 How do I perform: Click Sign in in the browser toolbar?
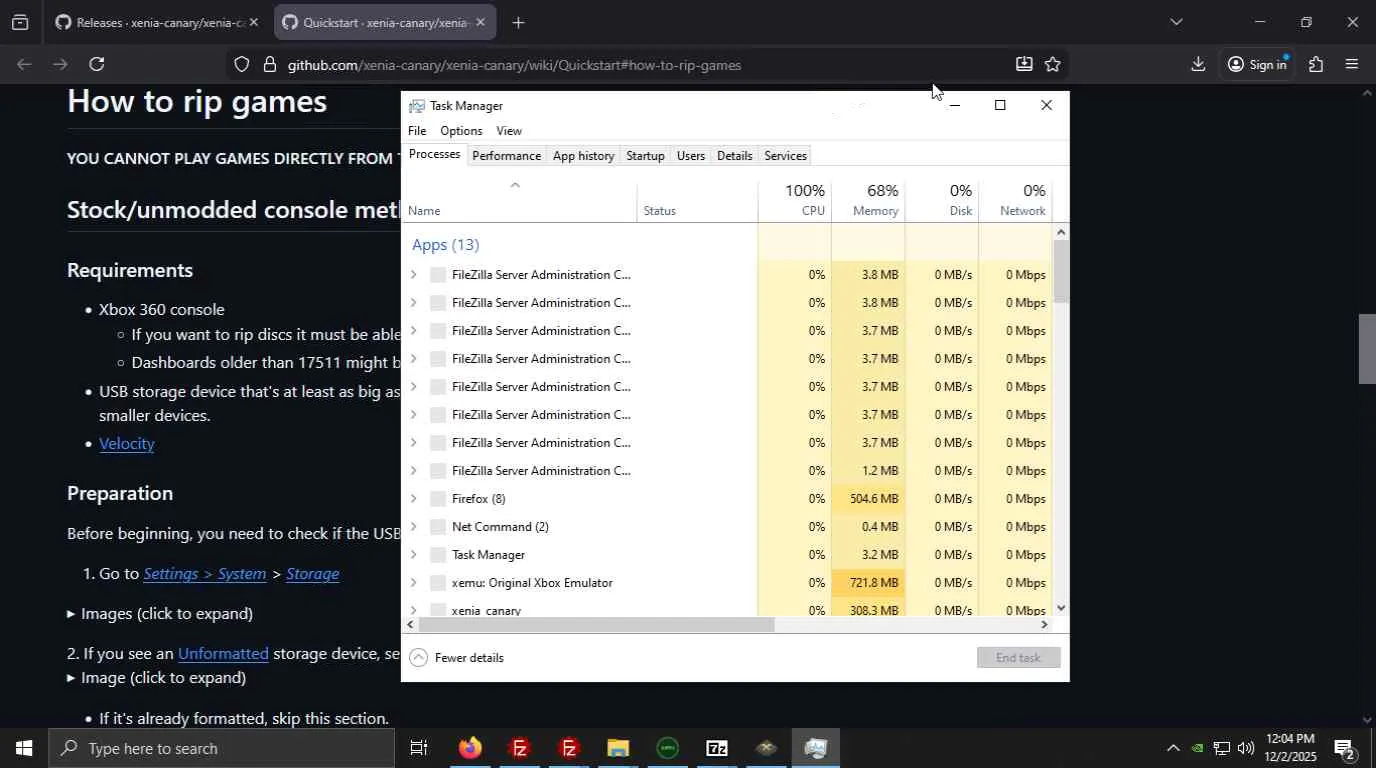tap(1256, 64)
